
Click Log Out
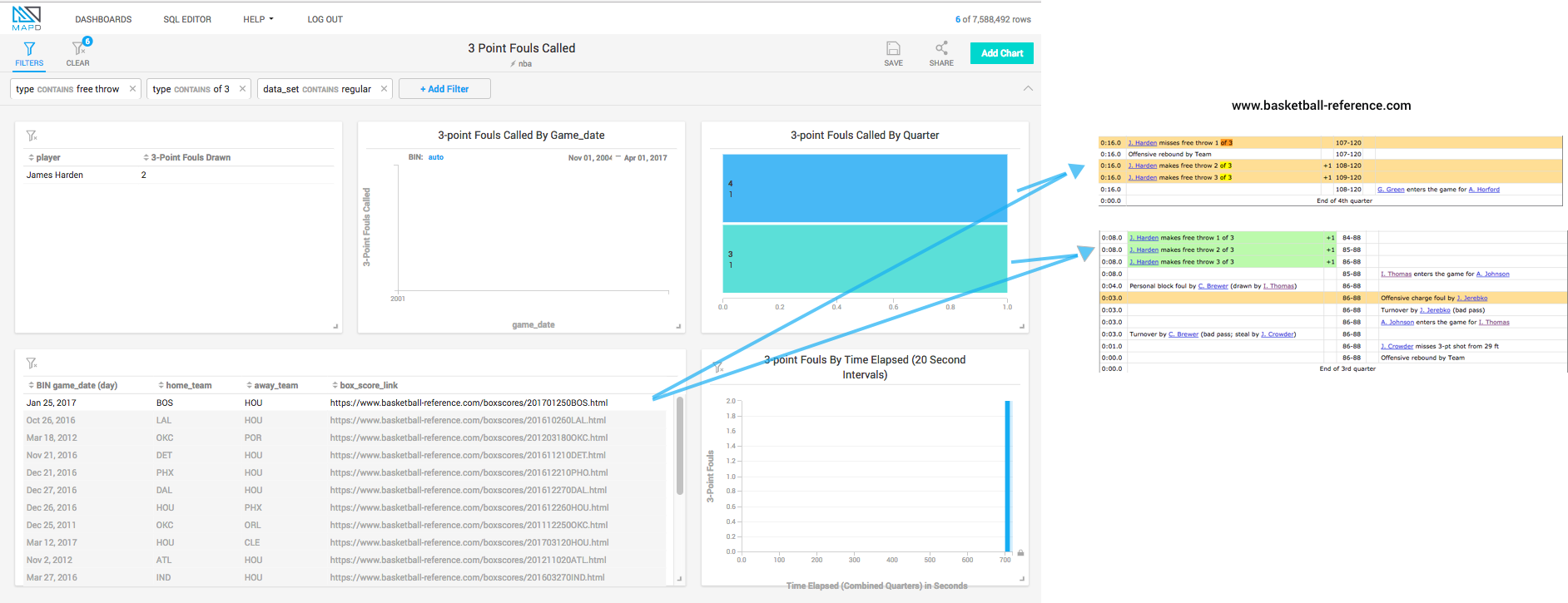(325, 19)
